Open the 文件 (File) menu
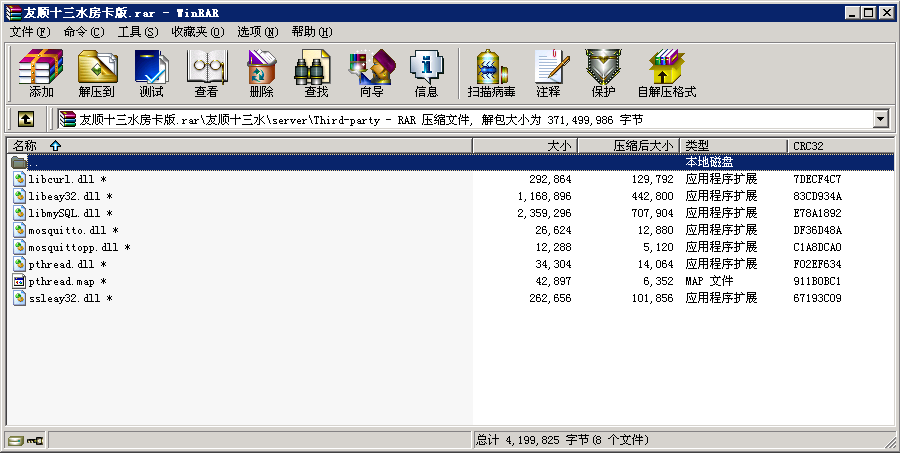Viewport: 900px width, 453px height. pos(29,32)
